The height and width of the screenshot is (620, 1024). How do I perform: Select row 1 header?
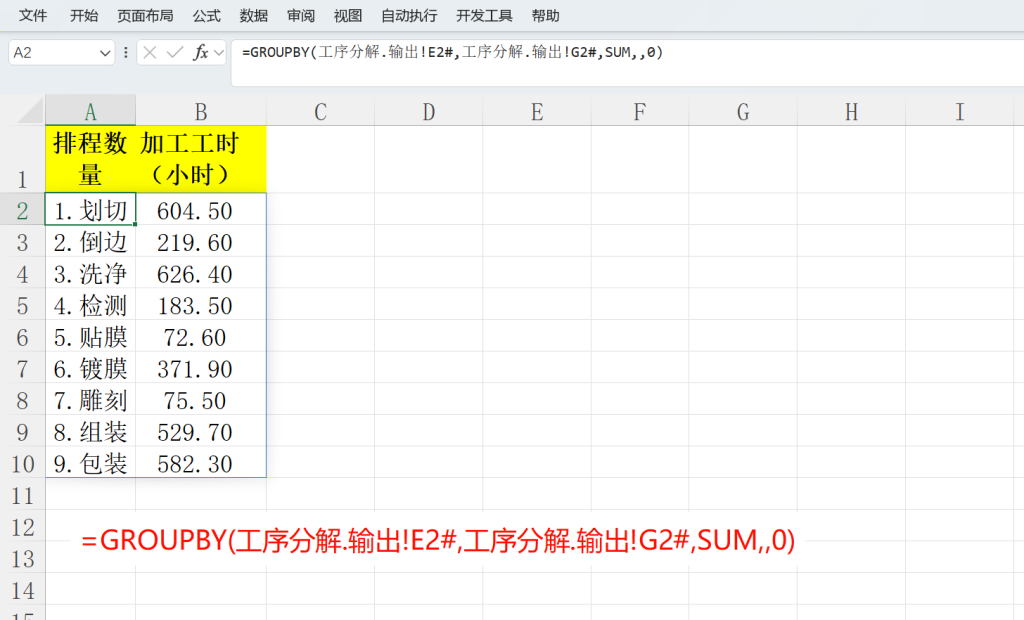(22, 159)
